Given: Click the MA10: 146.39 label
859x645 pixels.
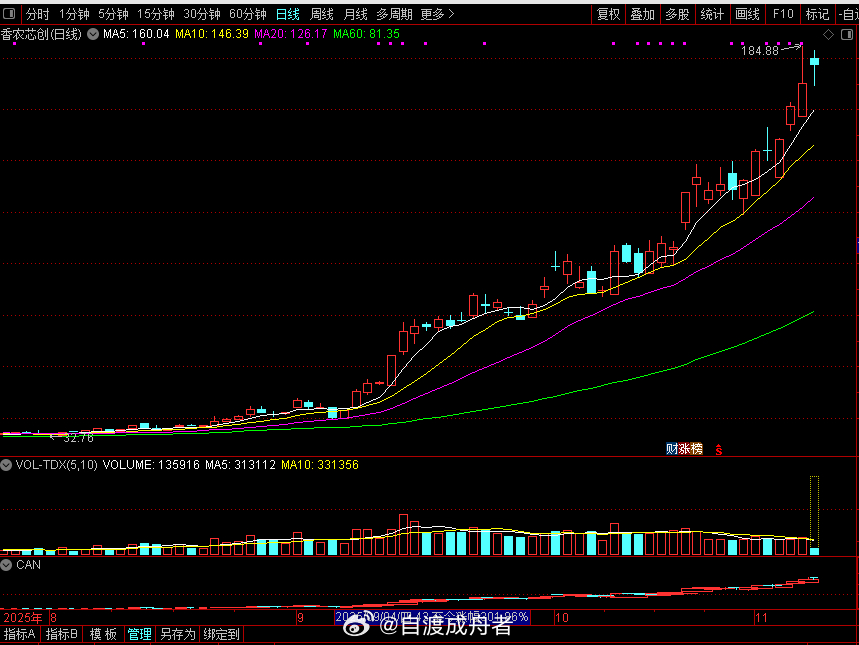Looking at the screenshot, I should (x=212, y=35).
